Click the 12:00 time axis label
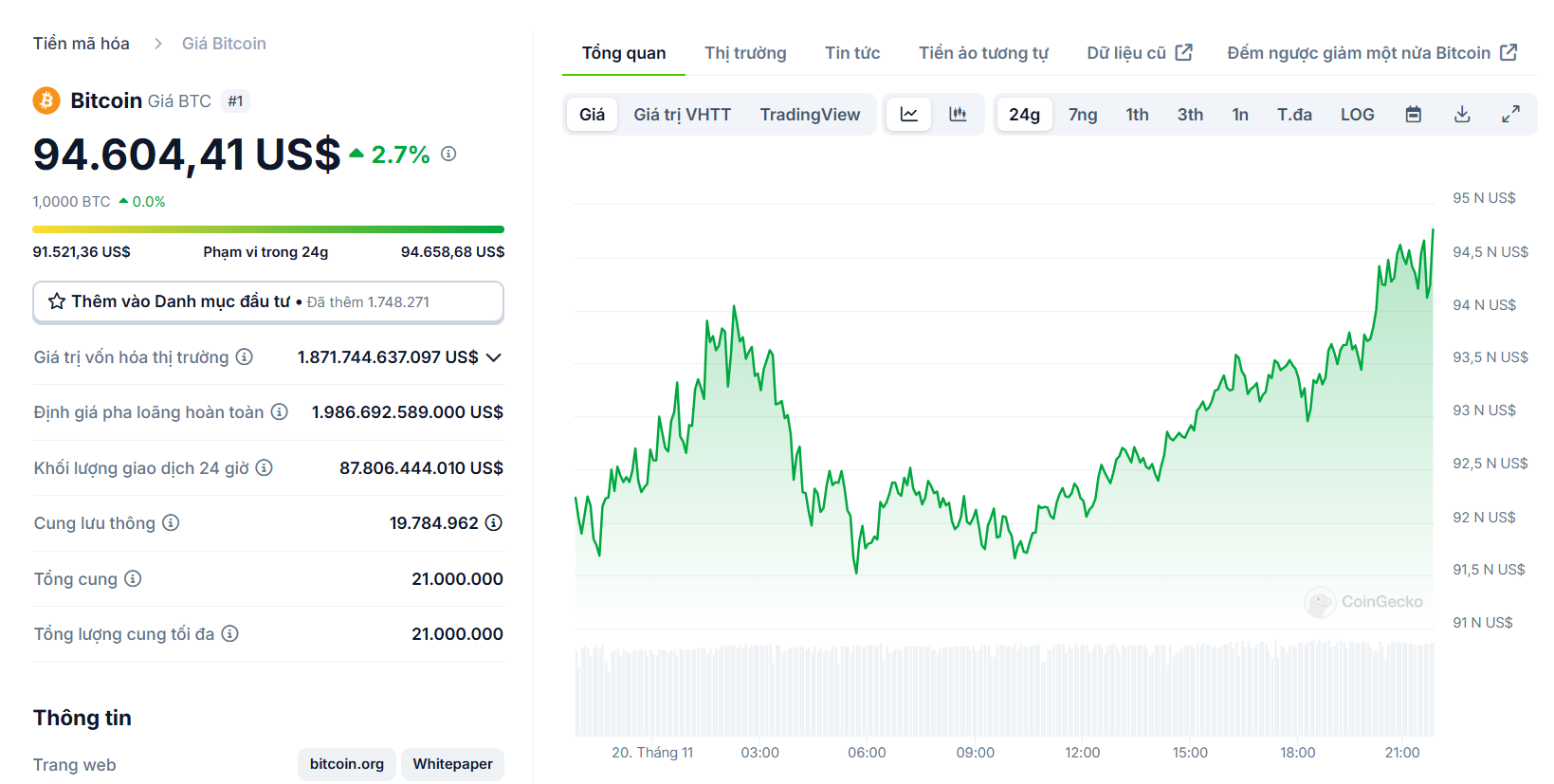This screenshot has height=784, width=1554. pyautogui.click(x=1082, y=753)
